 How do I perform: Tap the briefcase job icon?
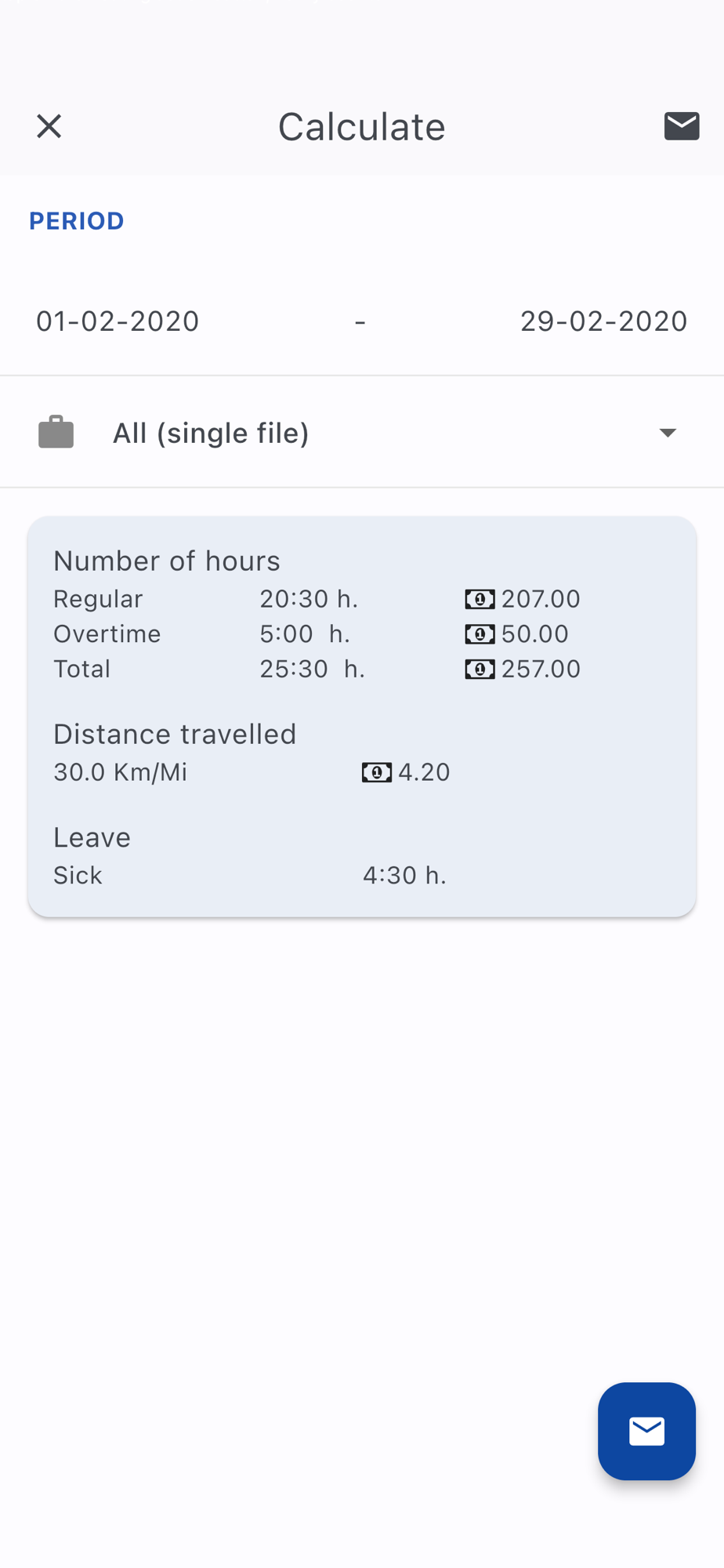point(56,433)
